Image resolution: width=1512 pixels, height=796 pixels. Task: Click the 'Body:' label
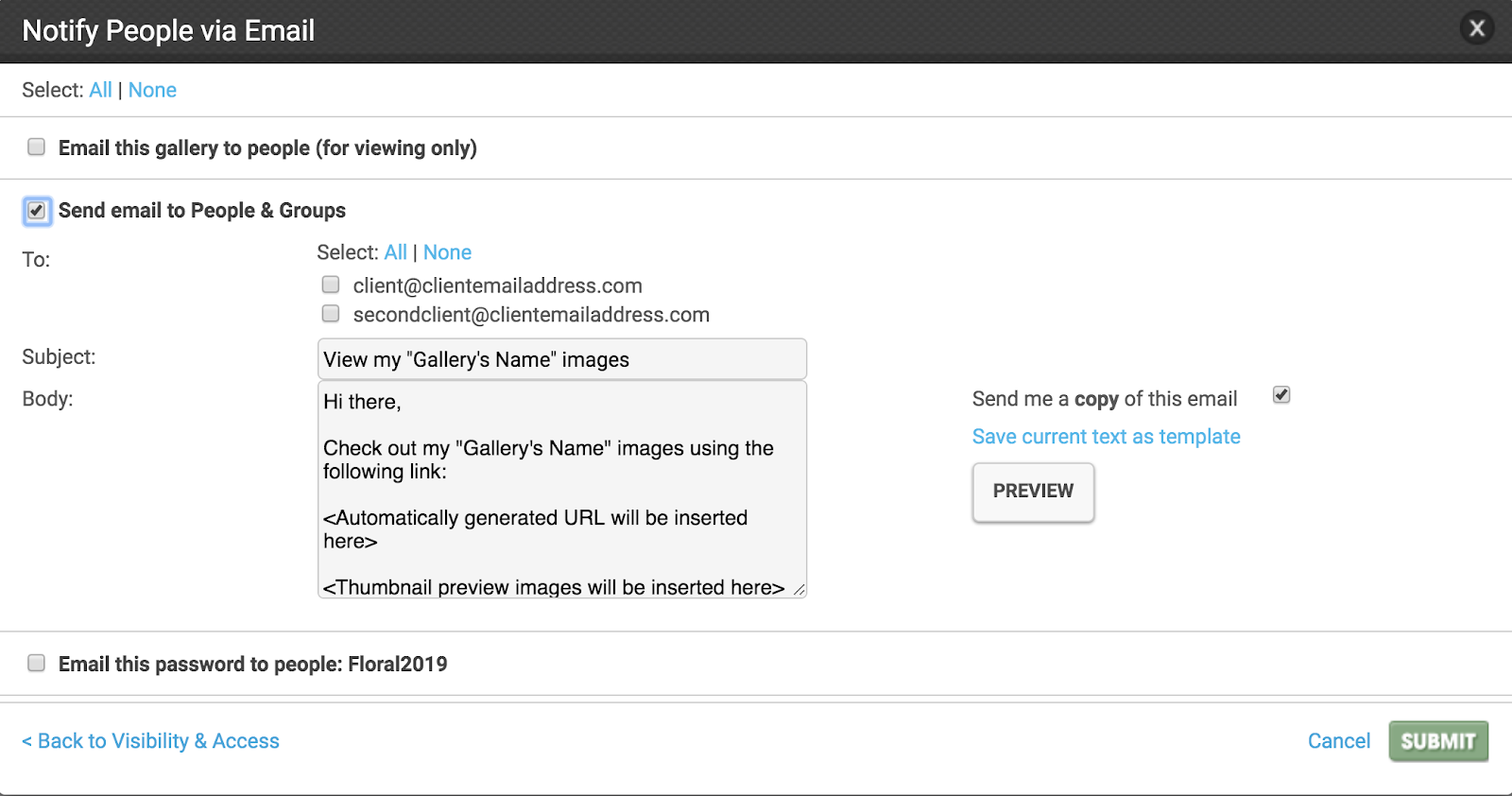tap(47, 399)
